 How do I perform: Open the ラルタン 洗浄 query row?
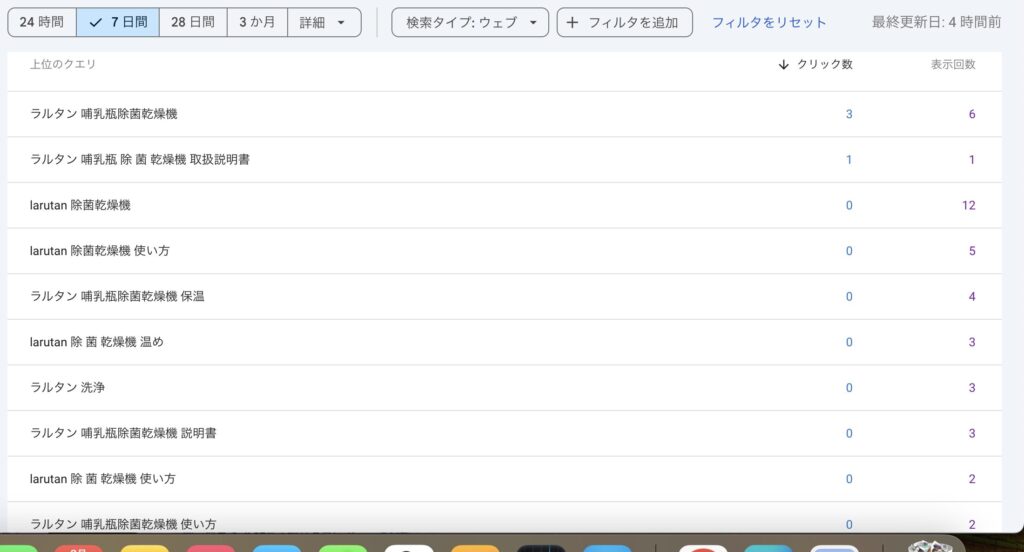(67, 387)
